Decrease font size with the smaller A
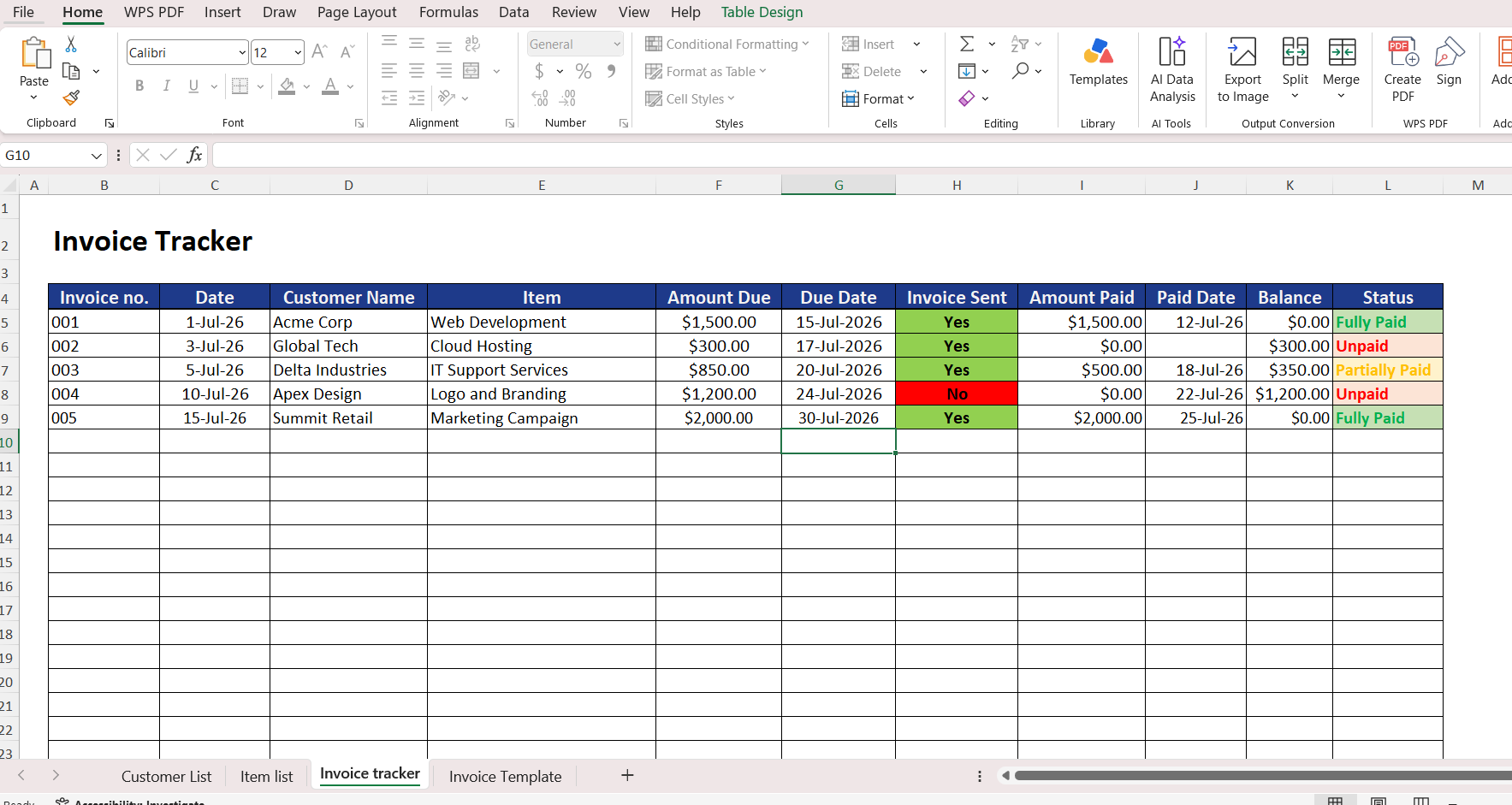Viewport: 1512px width, 805px height. click(x=347, y=52)
